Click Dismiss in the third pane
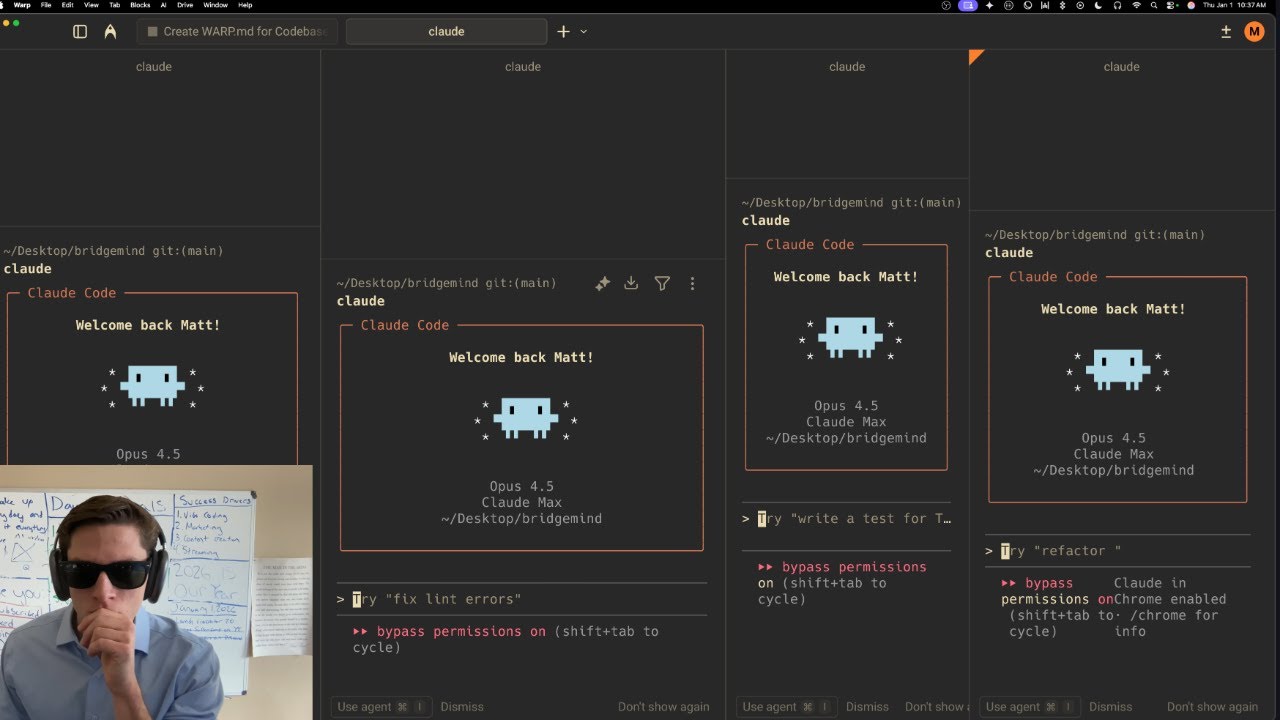This screenshot has width=1280, height=720. tap(867, 707)
